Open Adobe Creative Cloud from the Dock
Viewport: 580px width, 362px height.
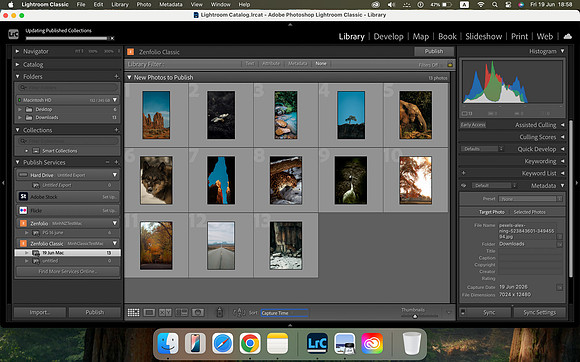[372, 343]
